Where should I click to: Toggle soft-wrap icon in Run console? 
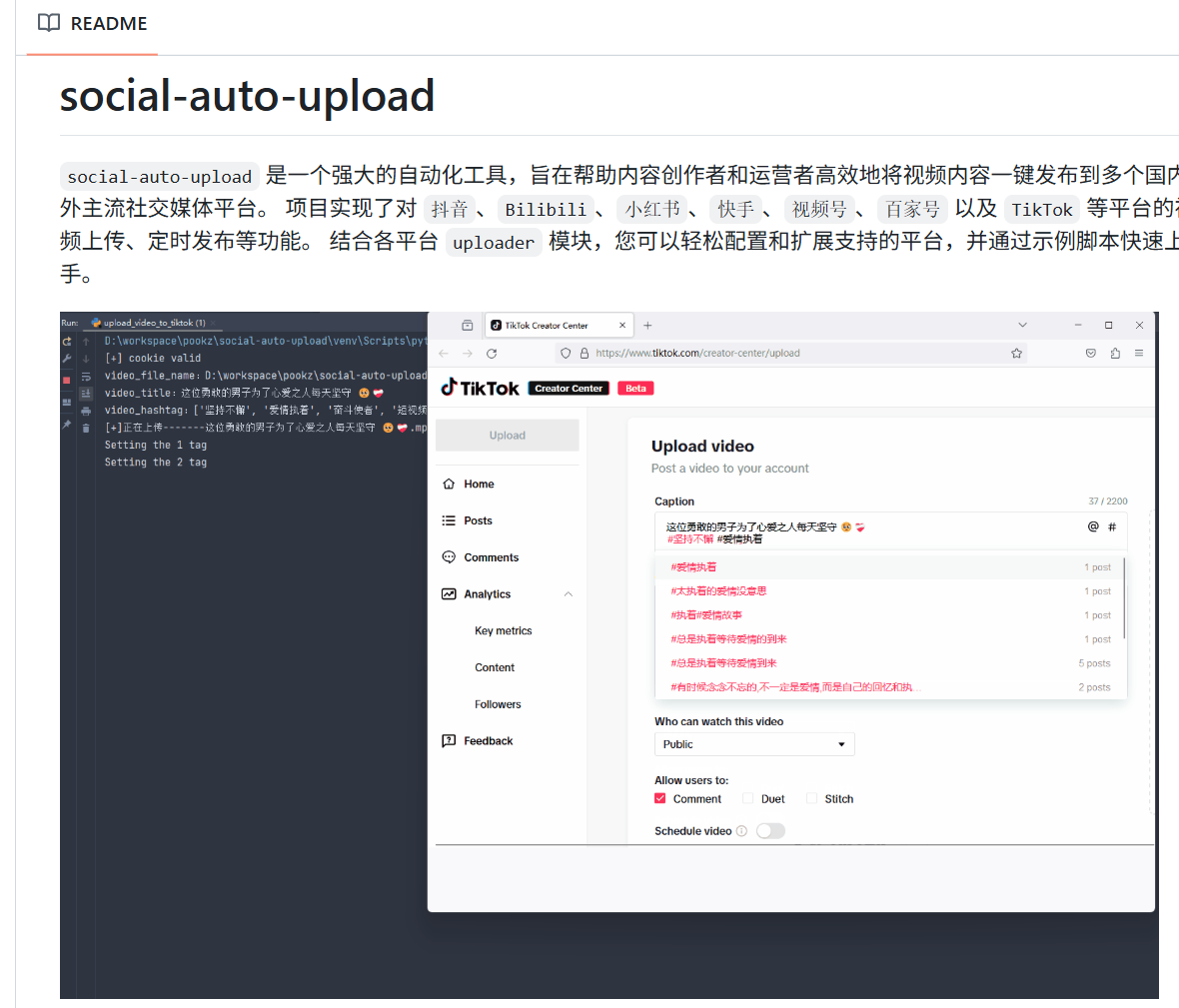tap(86, 376)
